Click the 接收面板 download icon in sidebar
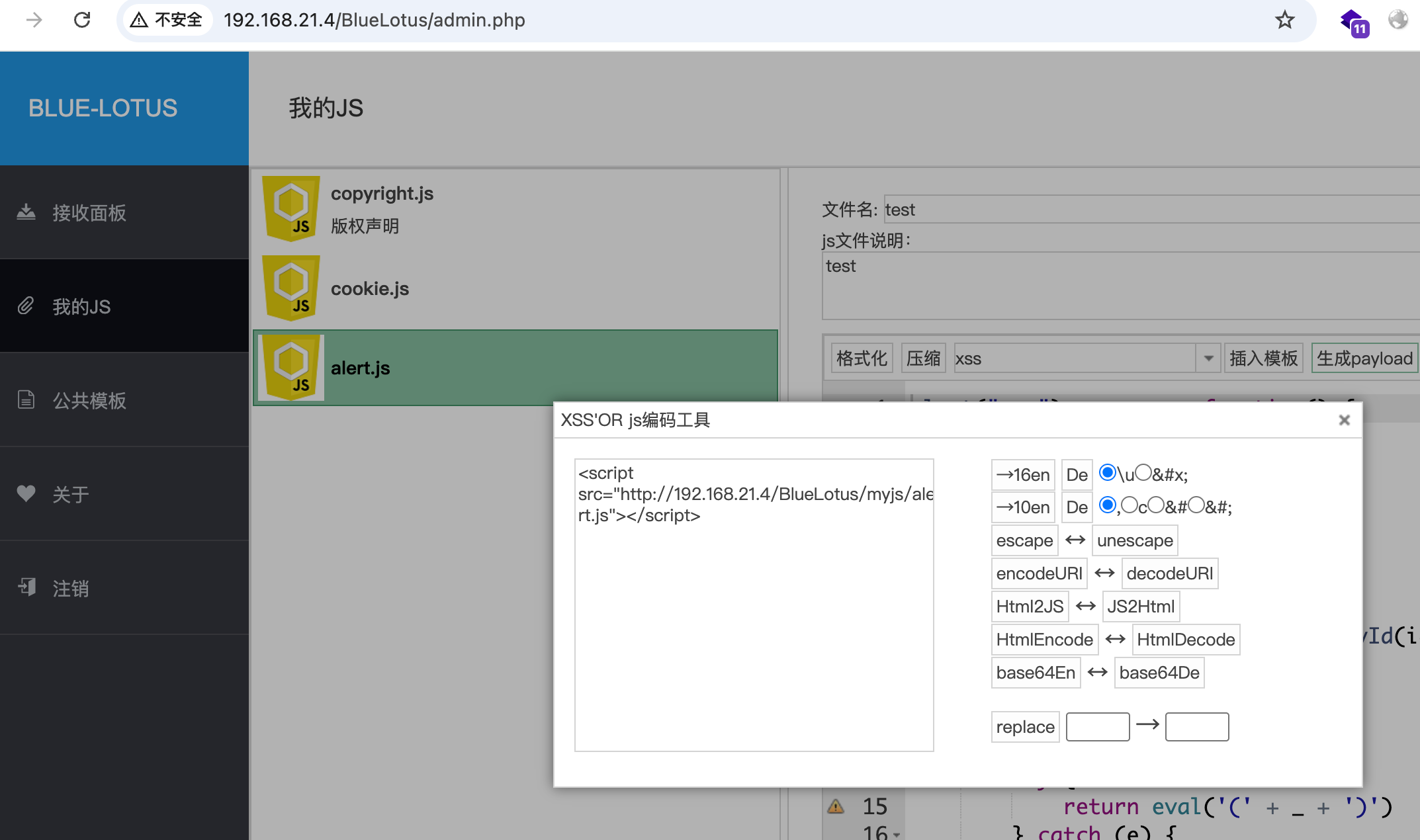The image size is (1420, 840). pyautogui.click(x=26, y=212)
